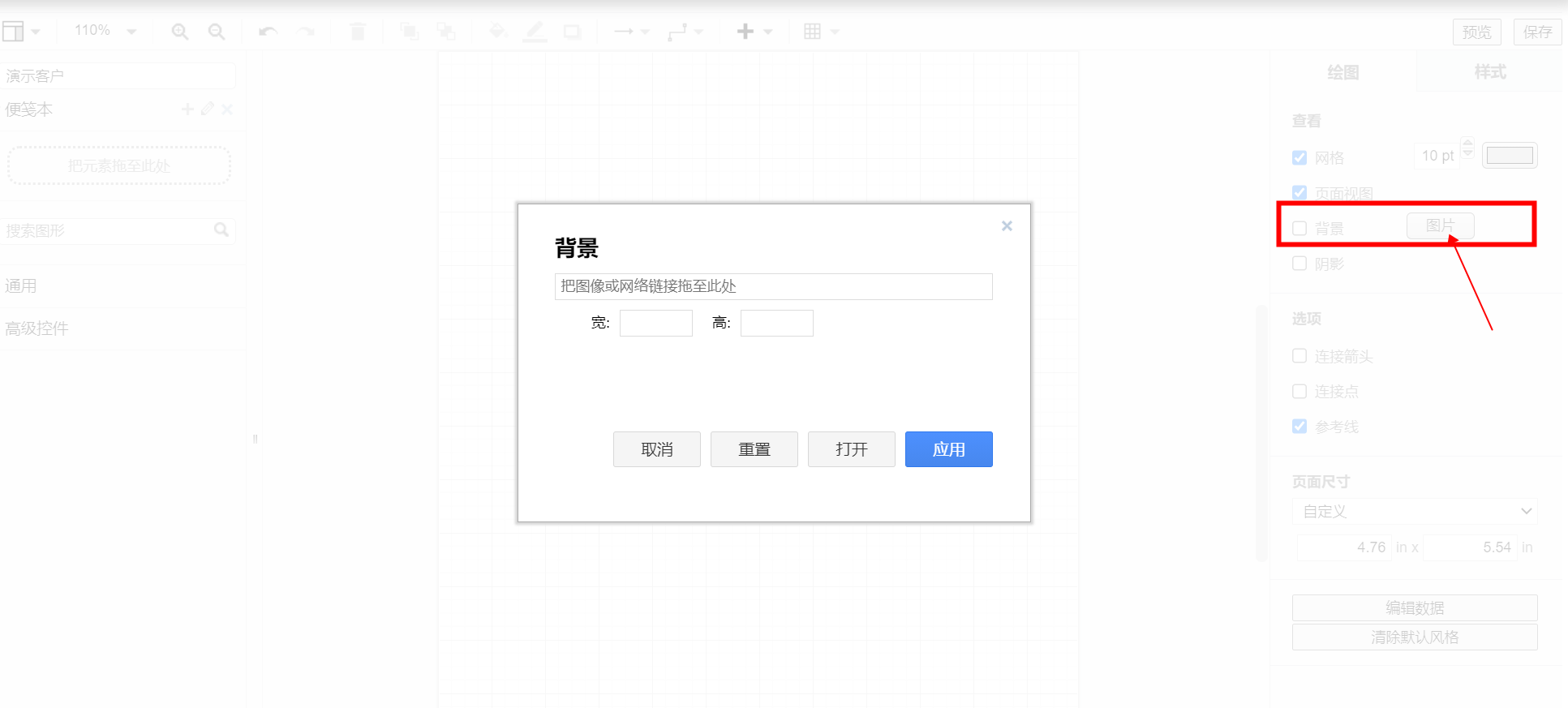This screenshot has width=1568, height=708.
Task: Open the 110% zoom level dropdown
Action: coord(105,31)
